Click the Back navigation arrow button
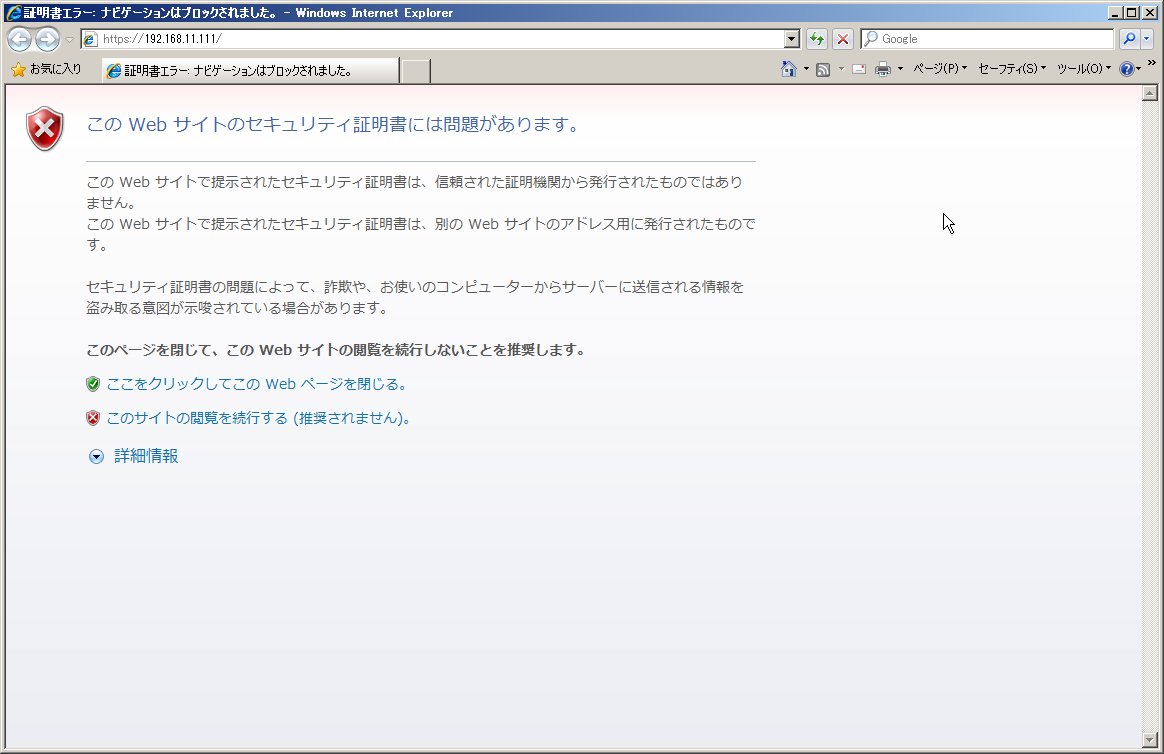The width and height of the screenshot is (1164, 754). (19, 39)
